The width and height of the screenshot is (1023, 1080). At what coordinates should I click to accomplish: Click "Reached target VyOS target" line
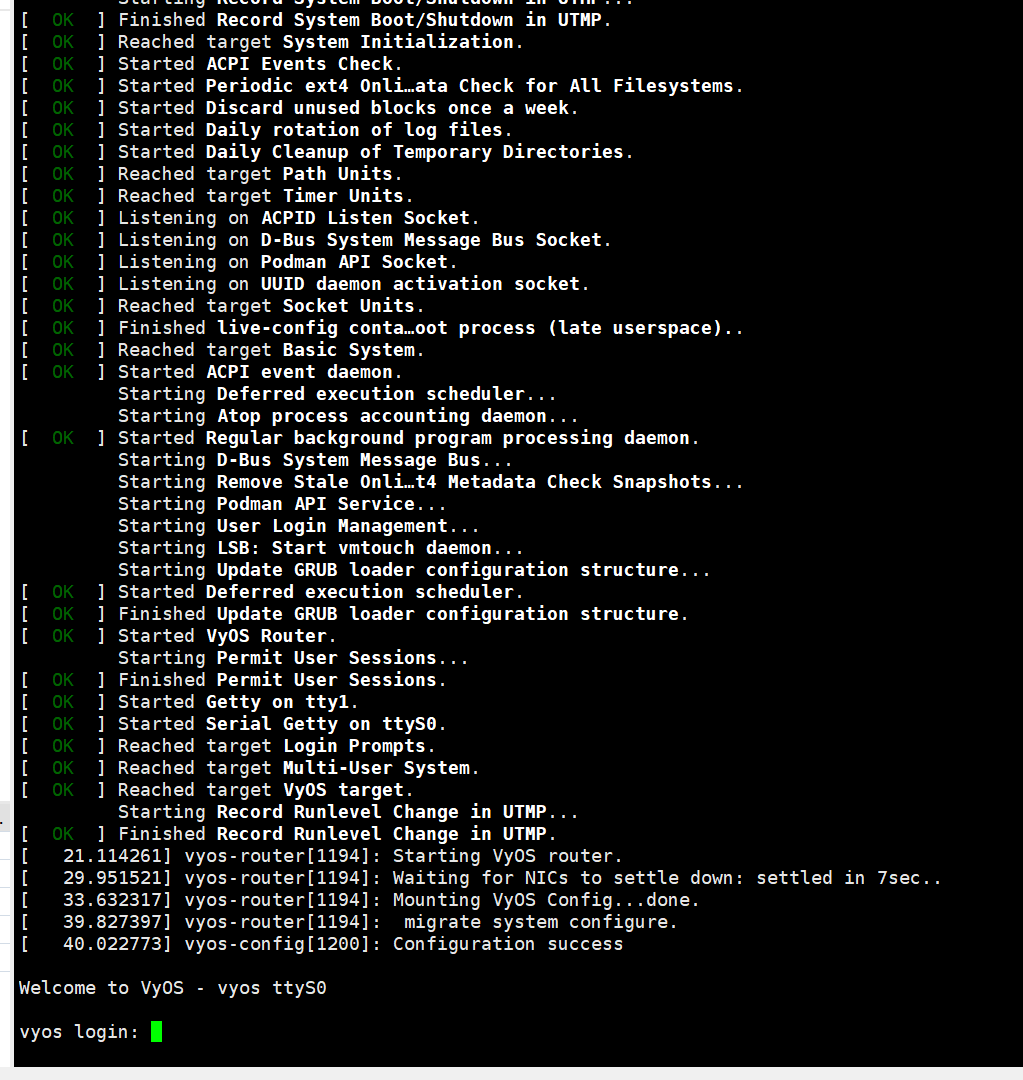point(265,790)
